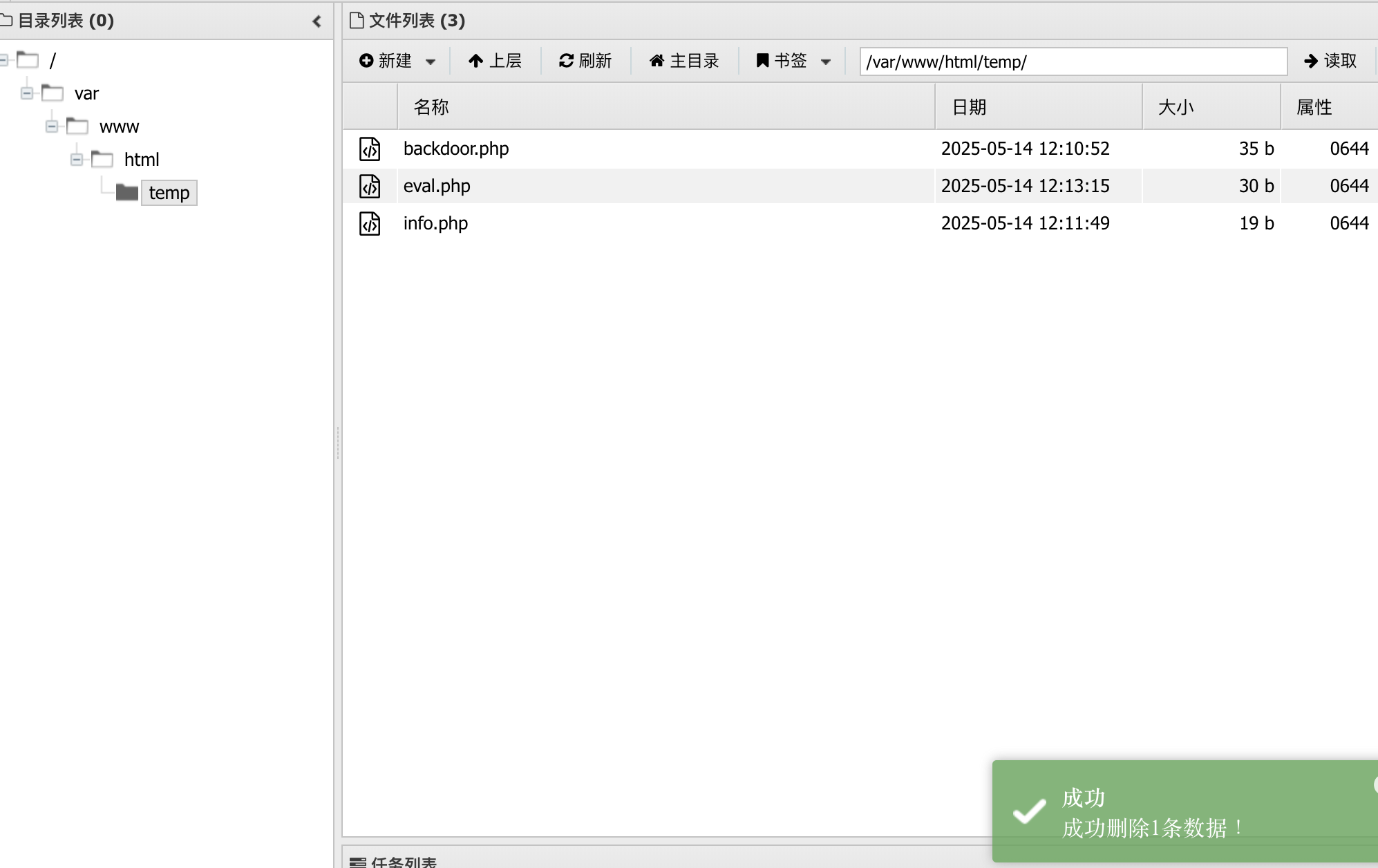The width and height of the screenshot is (1378, 868).
Task: Sort by 日期 column header
Action: (1039, 107)
